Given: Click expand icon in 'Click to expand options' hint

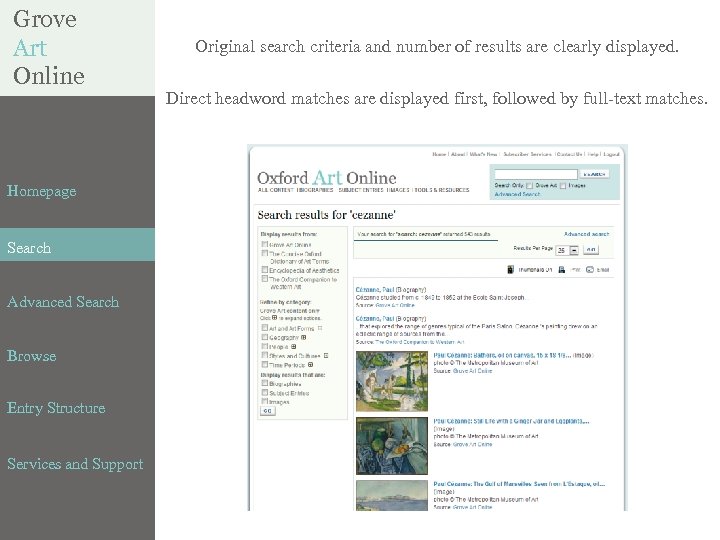Looking at the screenshot, I should coord(274,318).
